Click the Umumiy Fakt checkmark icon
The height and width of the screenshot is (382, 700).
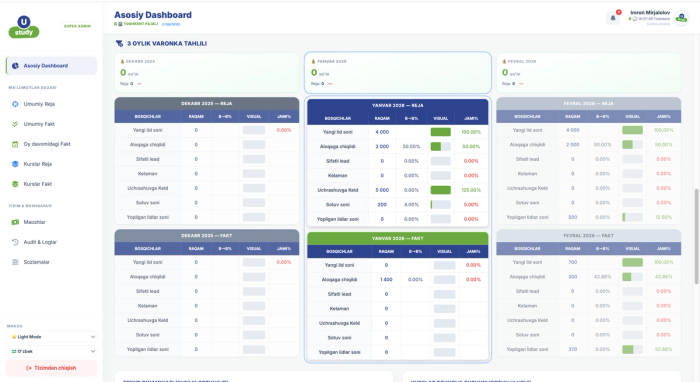click(x=15, y=124)
